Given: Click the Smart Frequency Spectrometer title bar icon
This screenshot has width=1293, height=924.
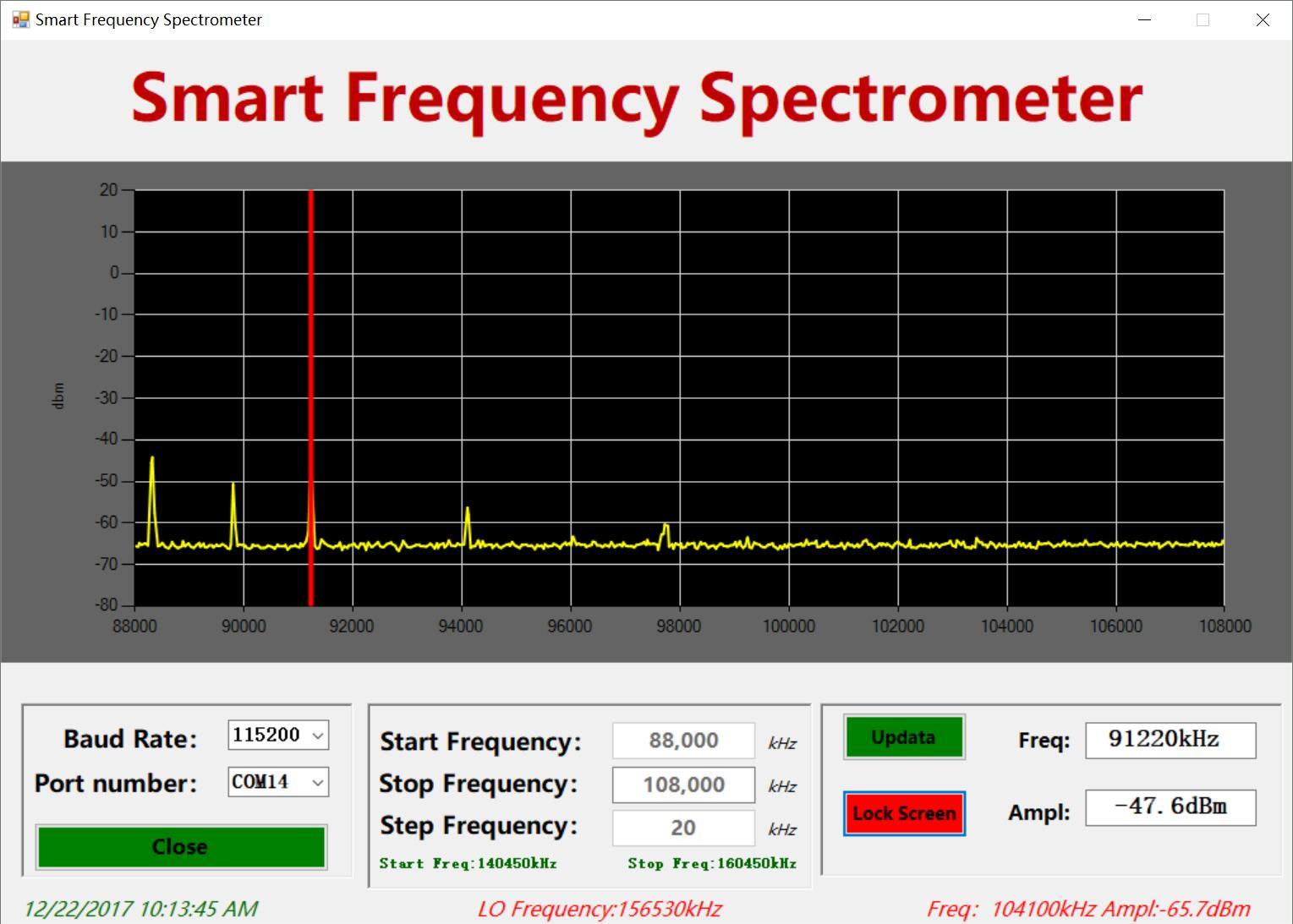Looking at the screenshot, I should 19,19.
